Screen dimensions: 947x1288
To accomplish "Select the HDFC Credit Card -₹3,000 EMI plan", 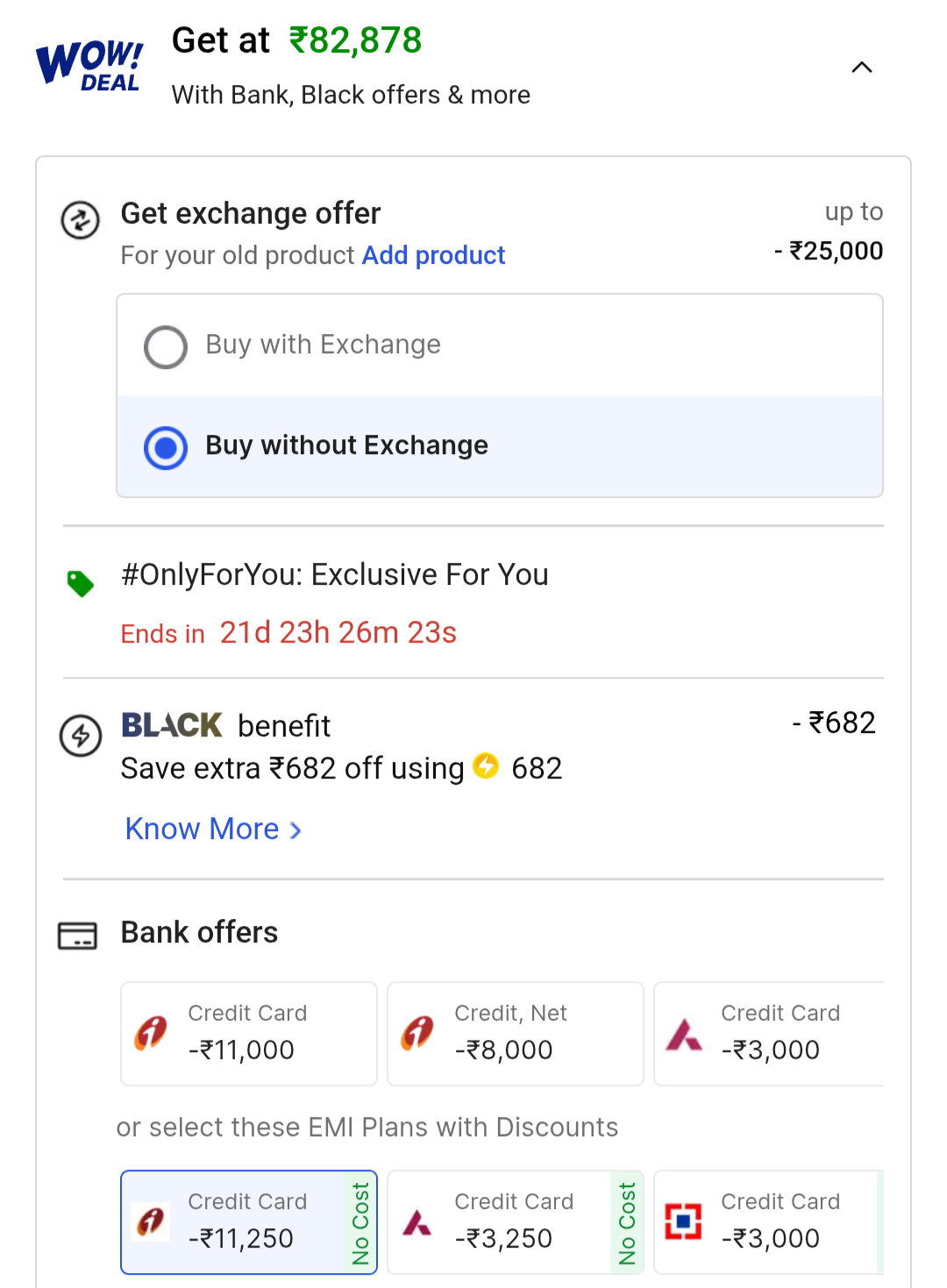I will click(770, 1221).
